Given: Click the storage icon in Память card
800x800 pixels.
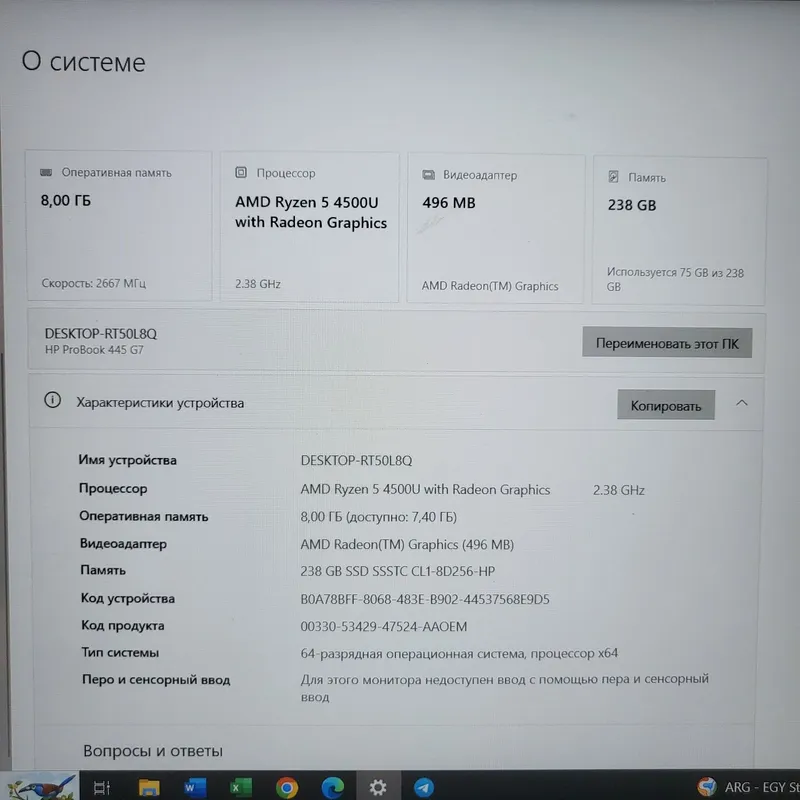Looking at the screenshot, I should click(614, 177).
